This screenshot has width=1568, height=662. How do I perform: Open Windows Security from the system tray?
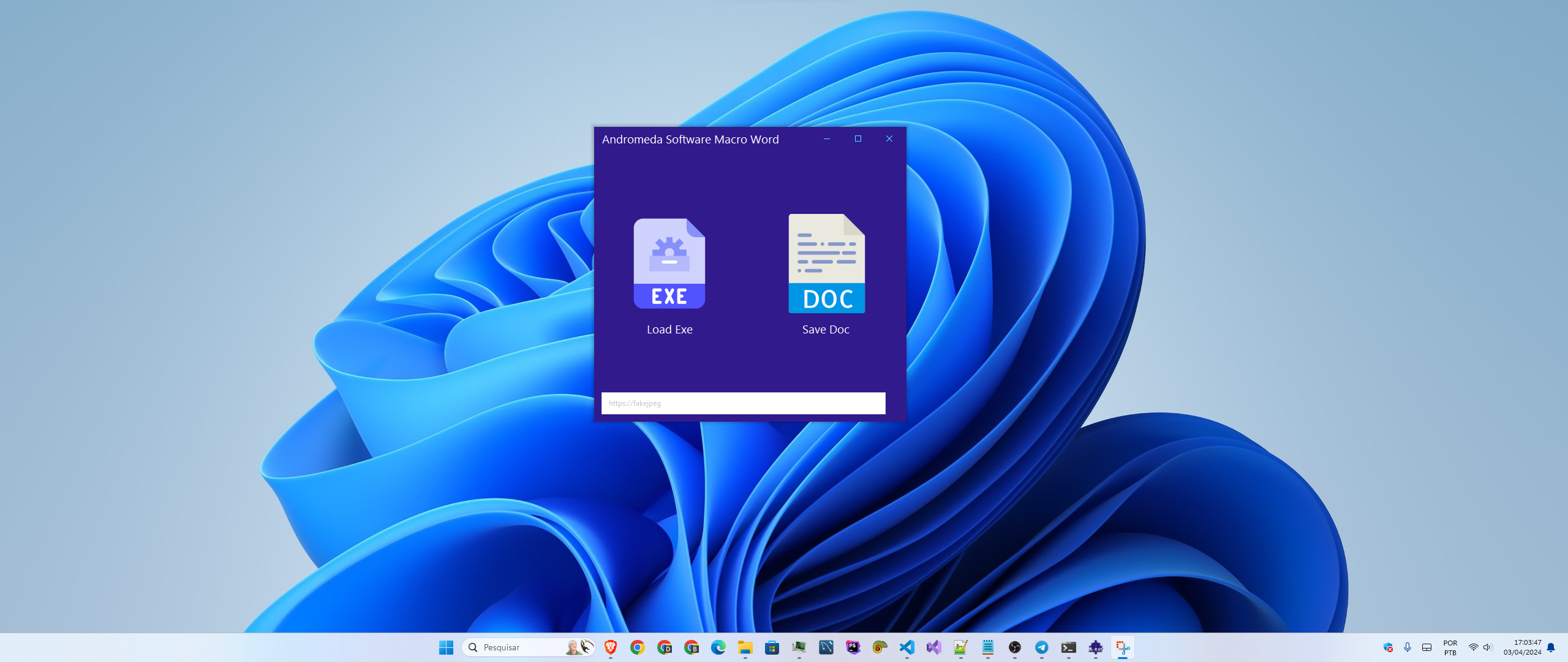1389,647
